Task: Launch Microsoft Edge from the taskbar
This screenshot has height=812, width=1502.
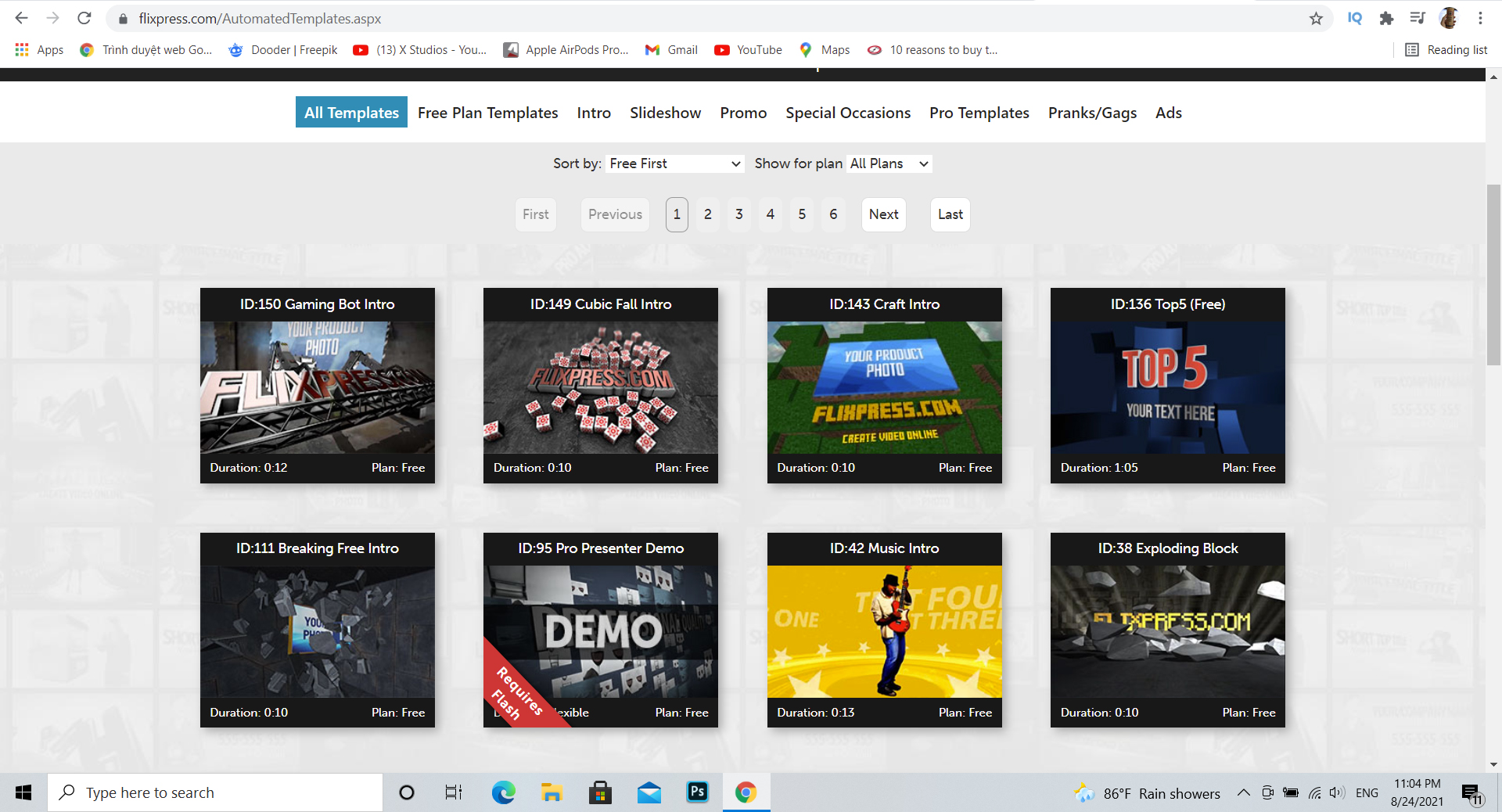Action: [503, 792]
